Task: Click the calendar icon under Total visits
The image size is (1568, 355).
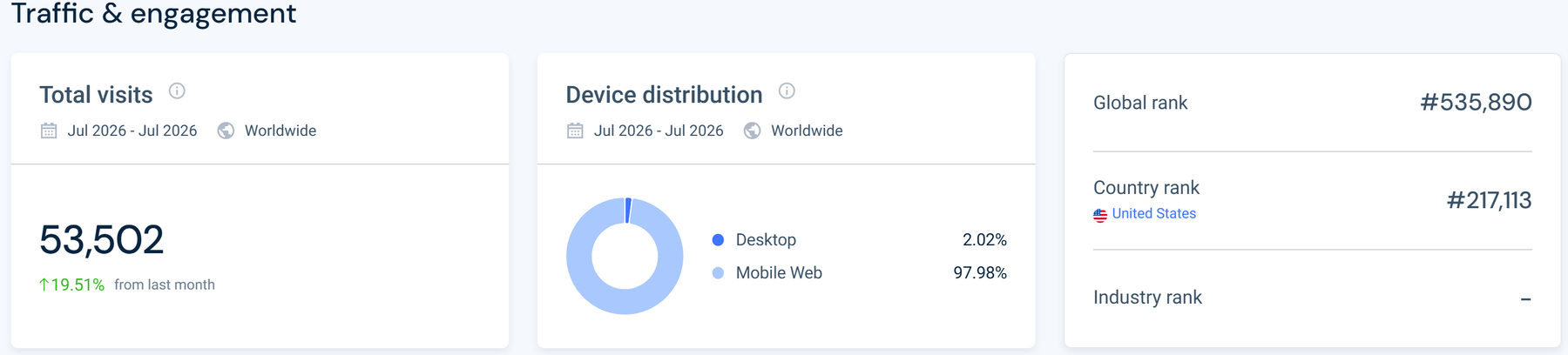Action: pyautogui.click(x=49, y=131)
